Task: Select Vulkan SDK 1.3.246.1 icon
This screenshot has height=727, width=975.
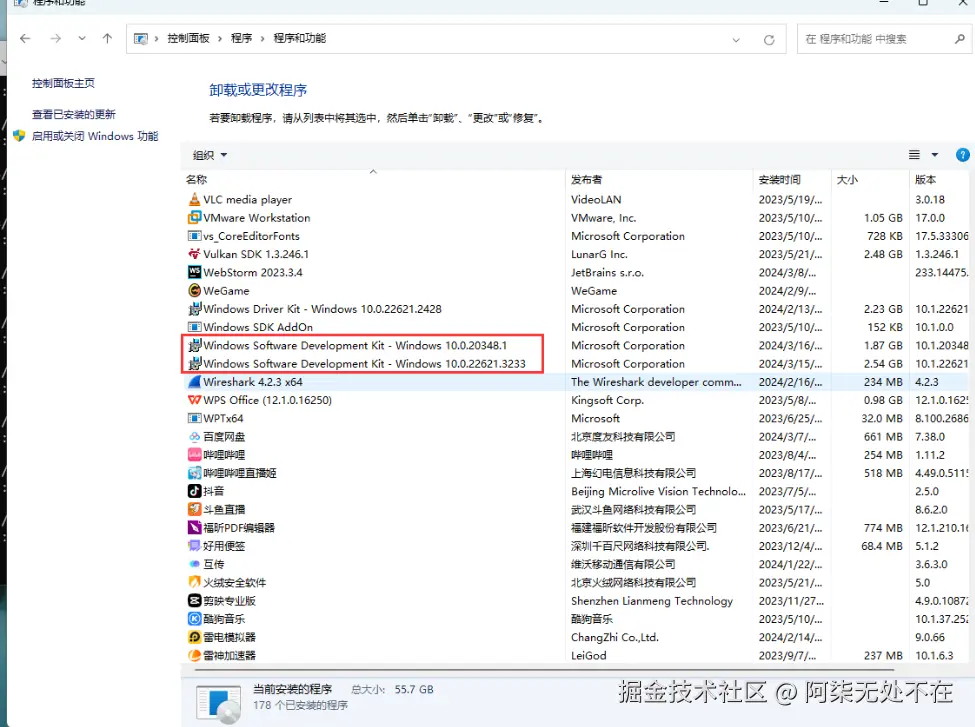Action: (x=195, y=254)
